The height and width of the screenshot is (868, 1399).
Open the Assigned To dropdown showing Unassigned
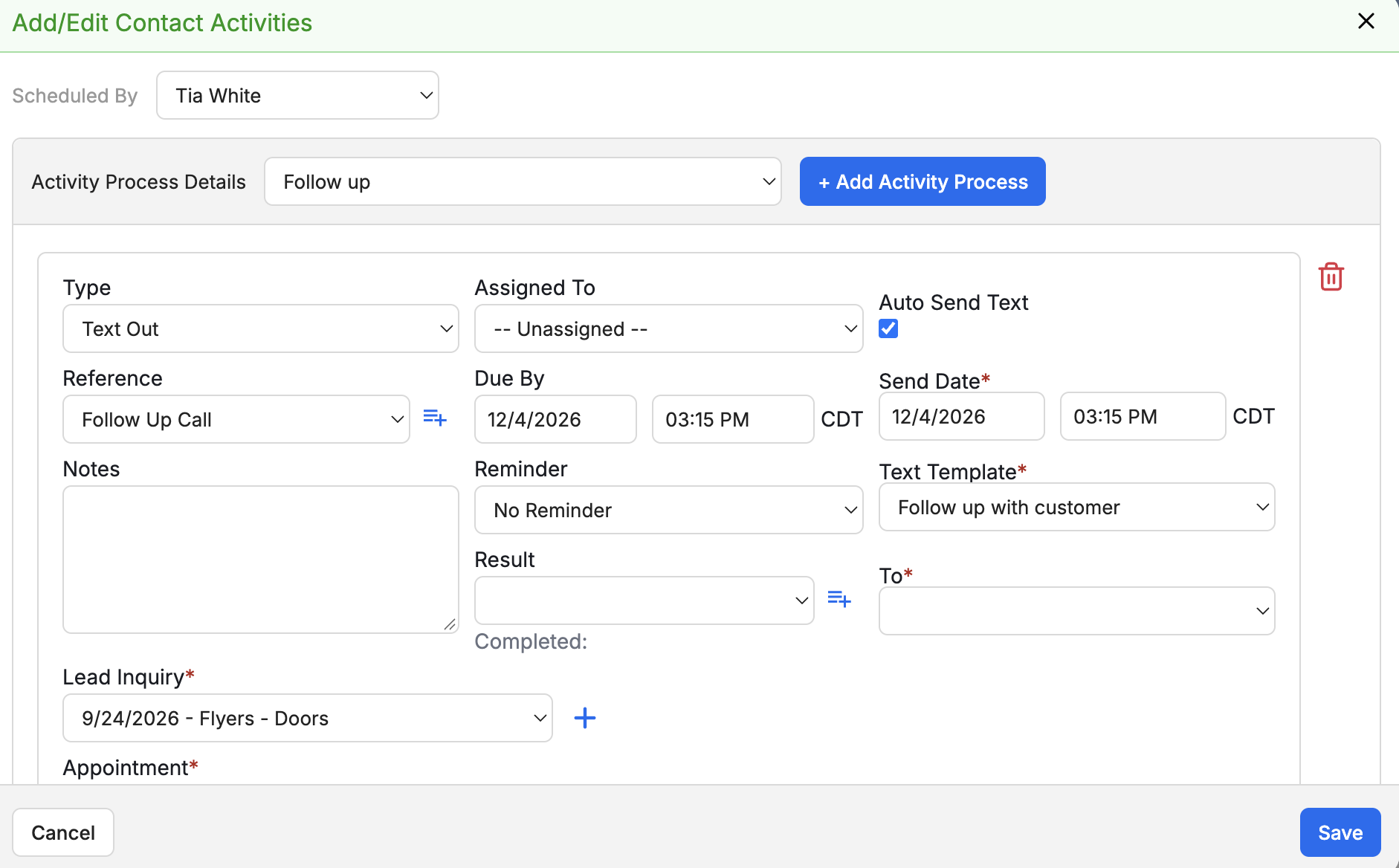(x=668, y=328)
